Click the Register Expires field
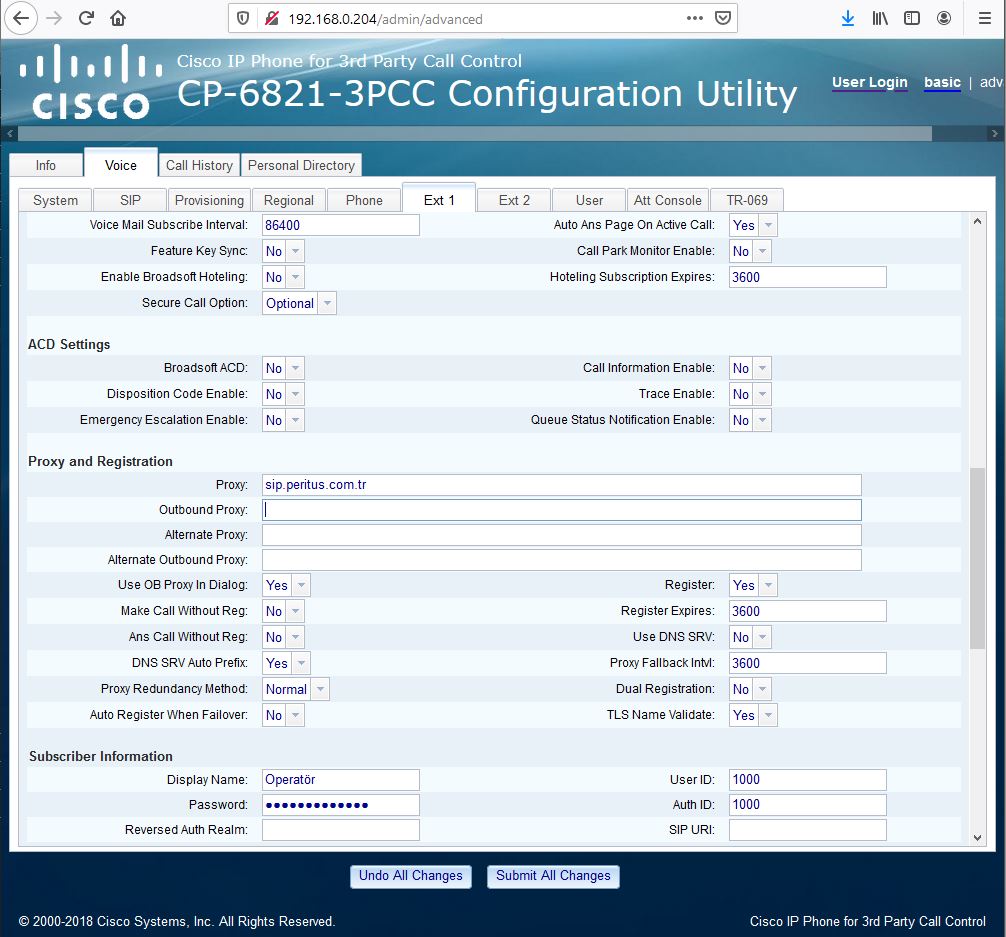The image size is (1006, 937). tap(808, 611)
